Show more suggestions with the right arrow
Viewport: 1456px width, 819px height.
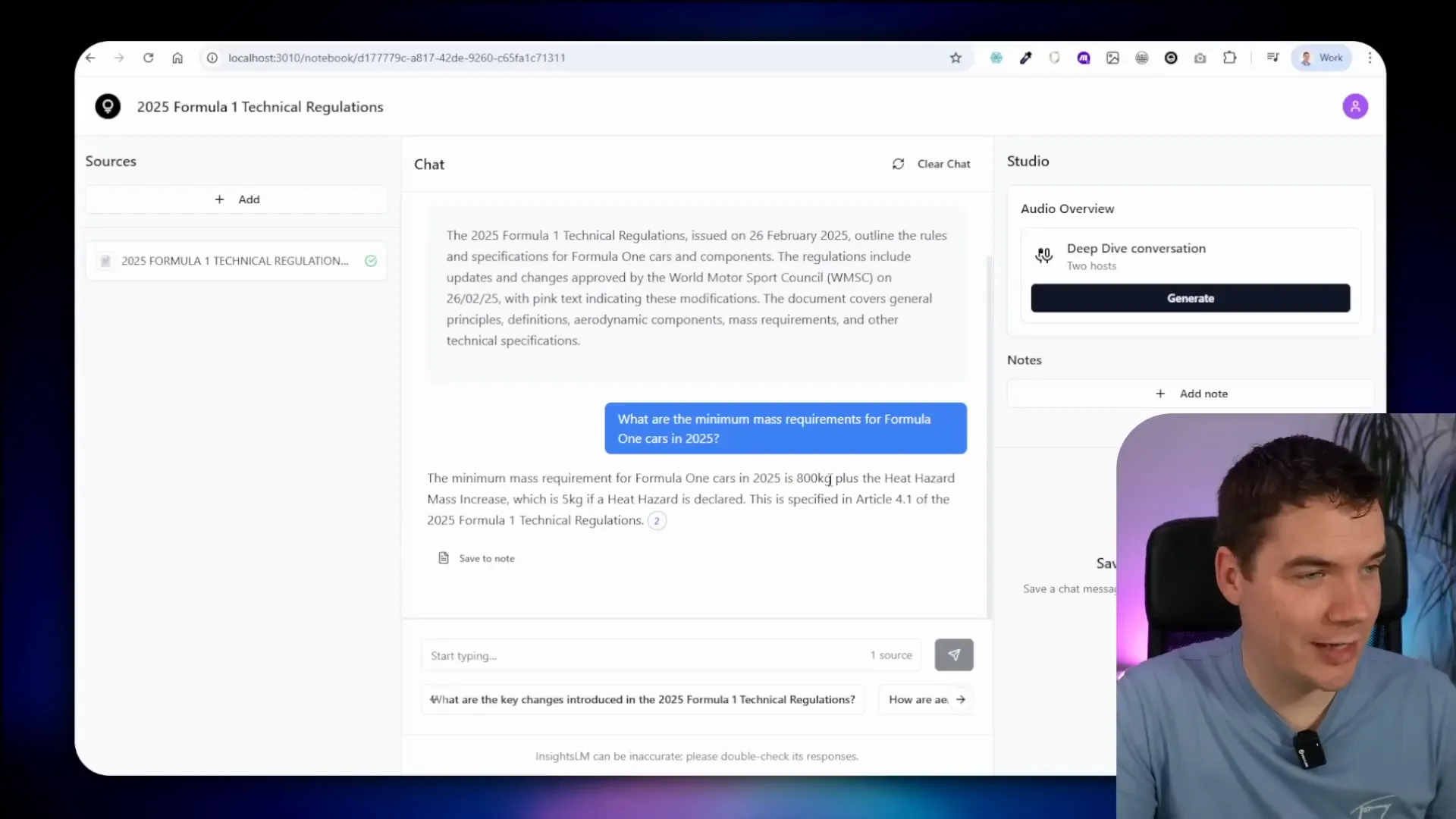(961, 699)
